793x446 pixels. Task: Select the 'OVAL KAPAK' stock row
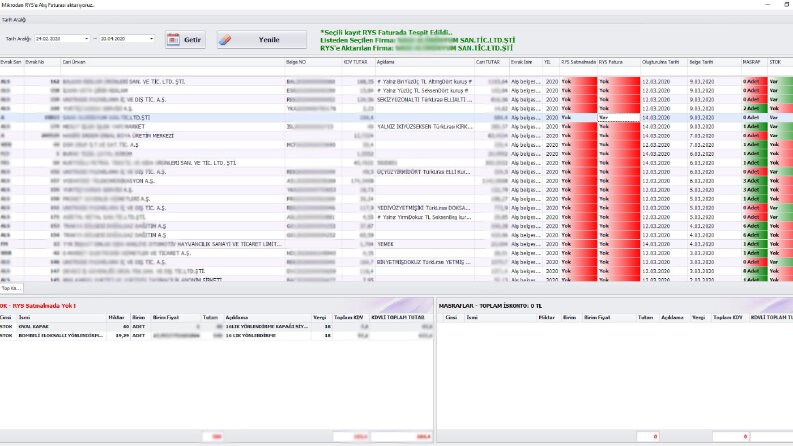pos(216,326)
